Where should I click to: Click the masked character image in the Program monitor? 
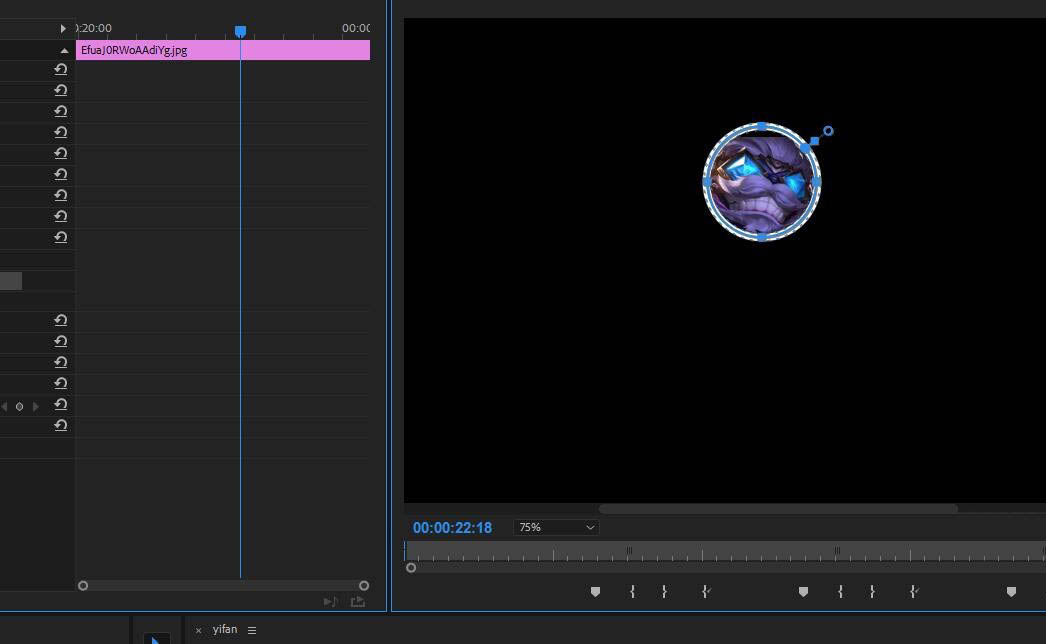coord(762,182)
